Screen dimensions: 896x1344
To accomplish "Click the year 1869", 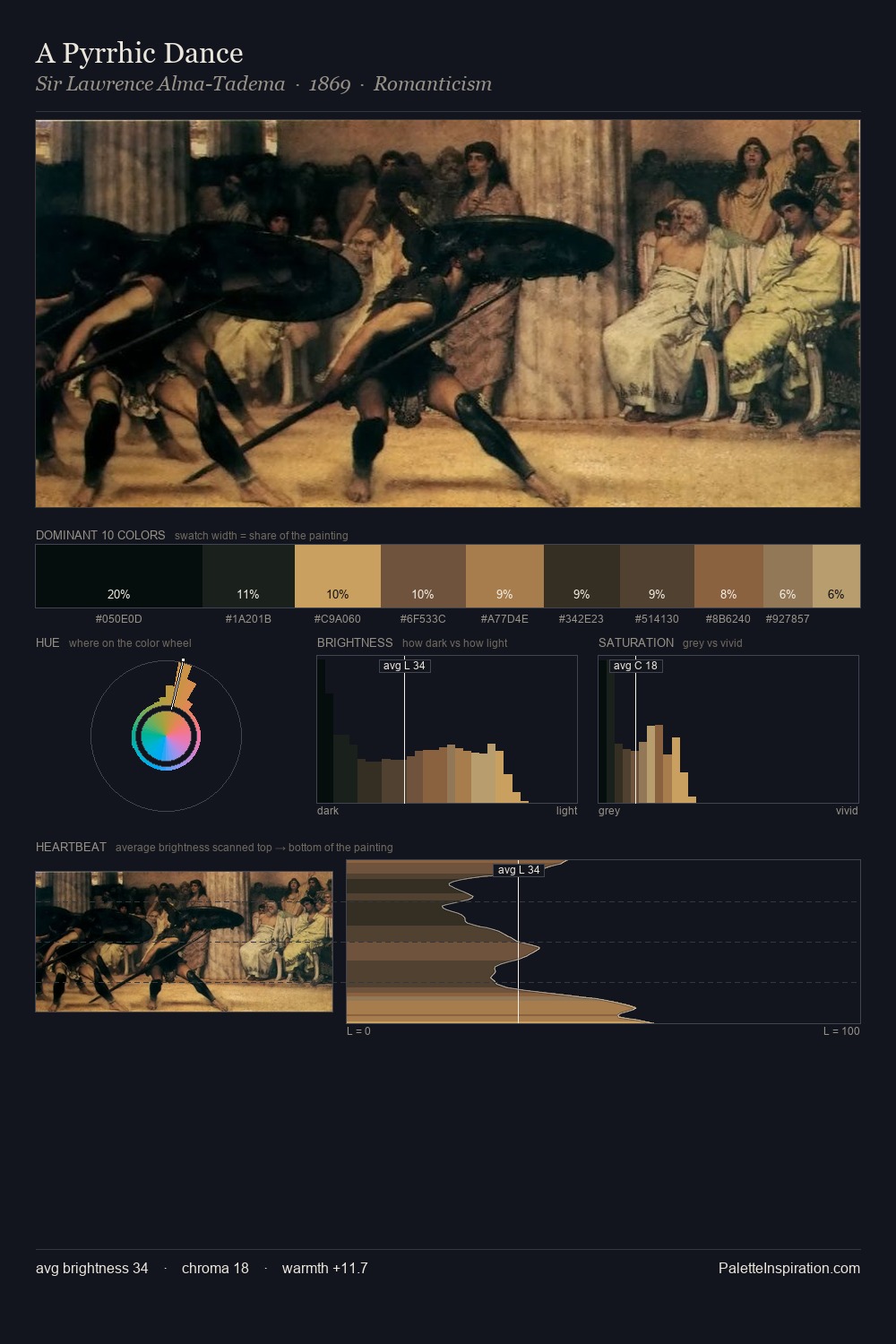I will 330,83.
